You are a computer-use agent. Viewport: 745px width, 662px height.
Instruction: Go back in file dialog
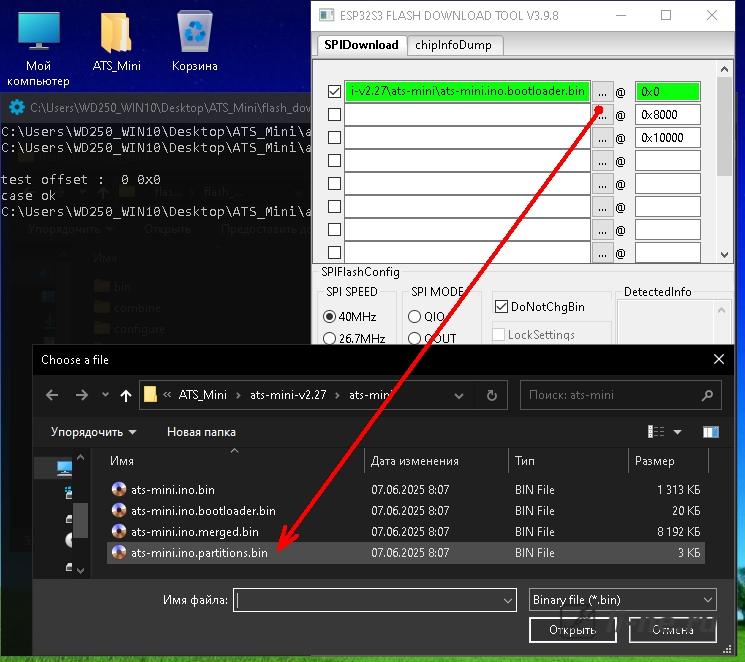point(52,395)
